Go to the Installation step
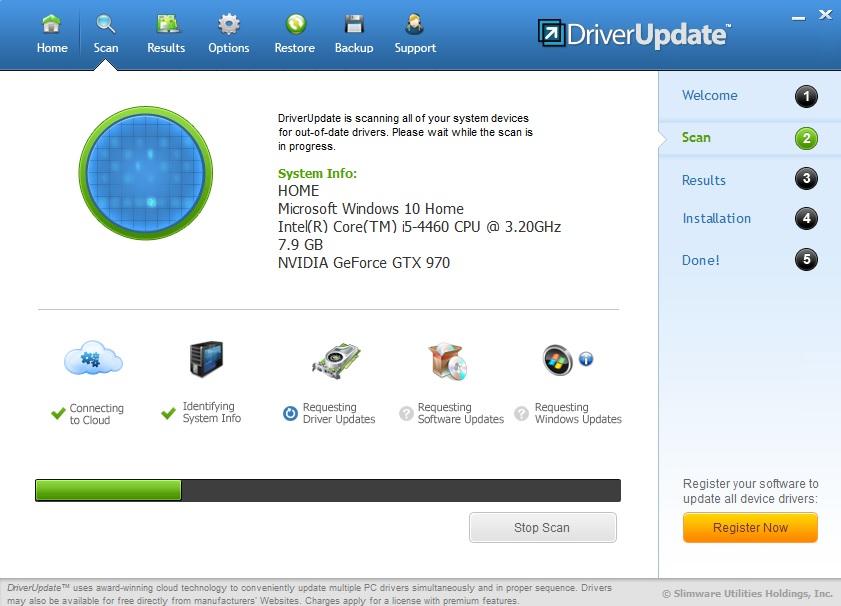Image resolution: width=841 pixels, height=606 pixels. point(717,218)
